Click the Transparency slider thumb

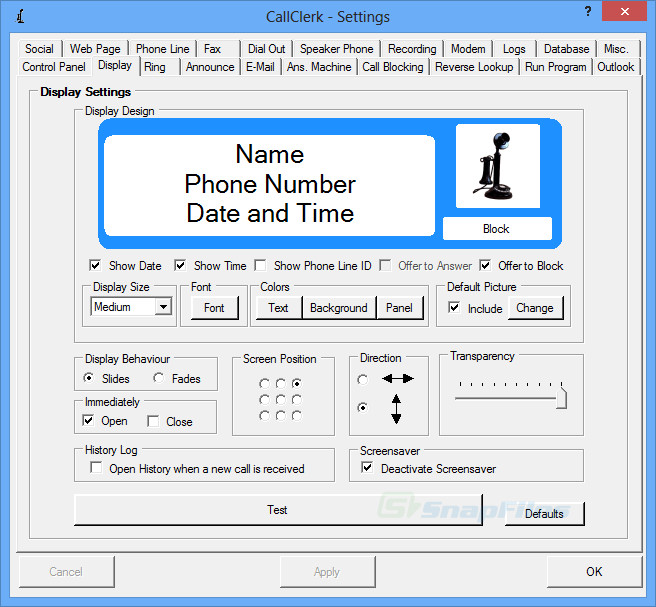(561, 398)
